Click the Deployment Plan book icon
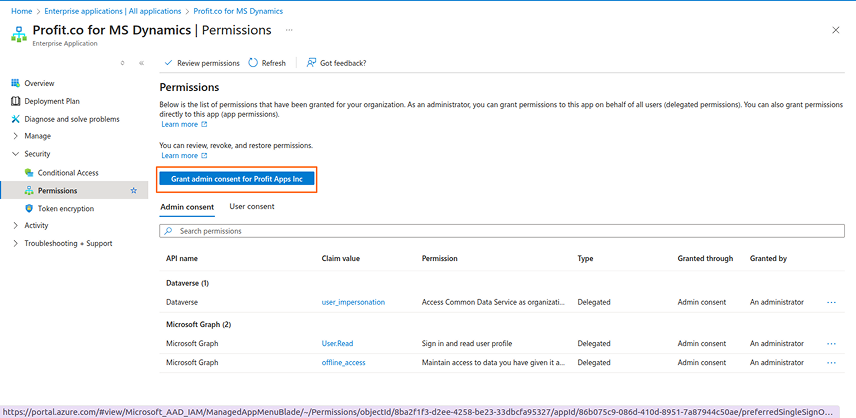Image resolution: width=856 pixels, height=418 pixels. click(x=15, y=101)
